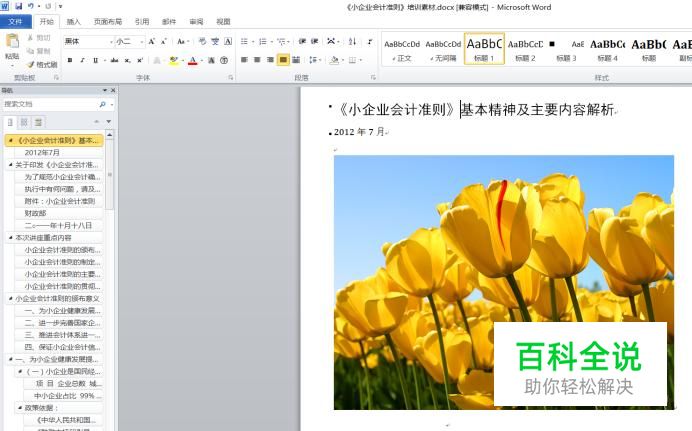Open the font size dropdown
692x431 pixels.
[x=142, y=41]
